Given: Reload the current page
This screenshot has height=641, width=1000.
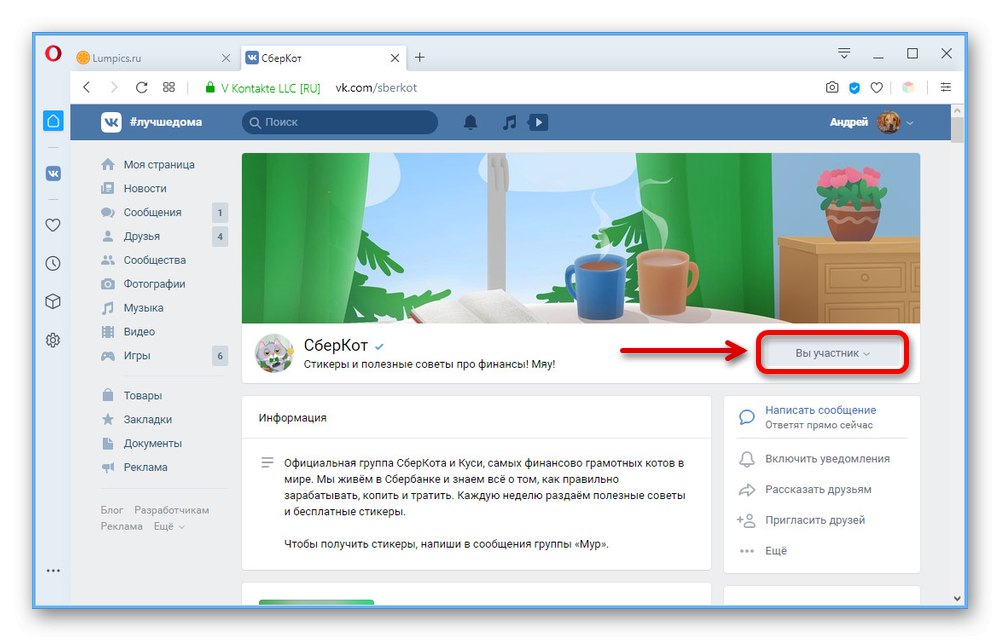Looking at the screenshot, I should [142, 87].
